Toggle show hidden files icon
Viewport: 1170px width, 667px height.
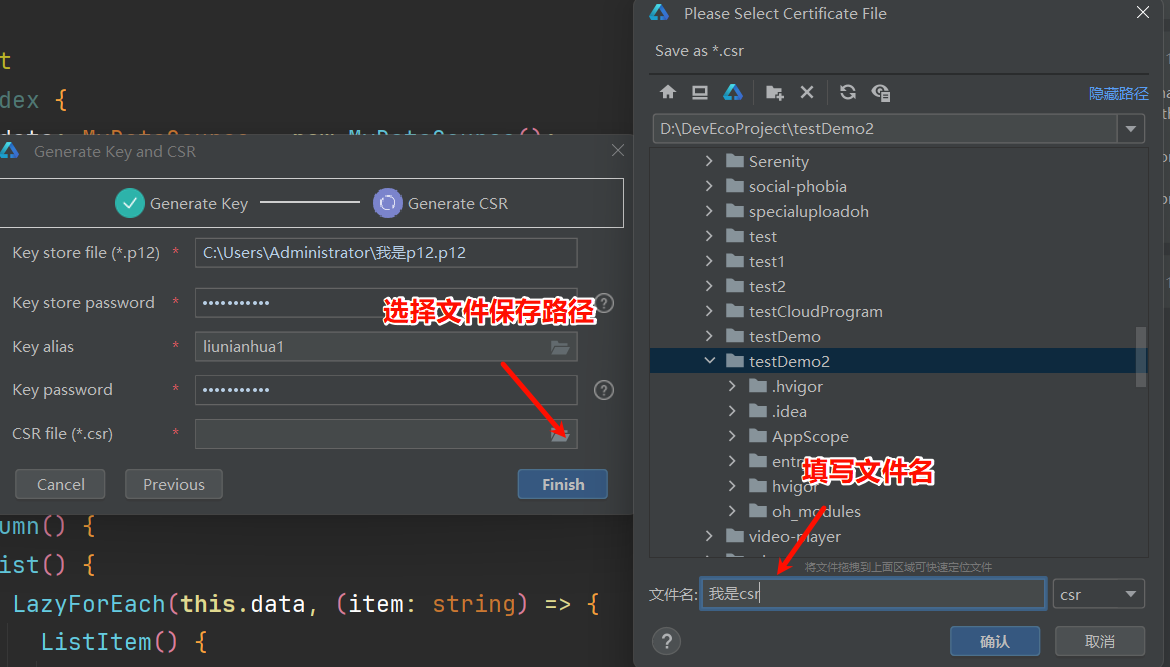click(x=880, y=93)
